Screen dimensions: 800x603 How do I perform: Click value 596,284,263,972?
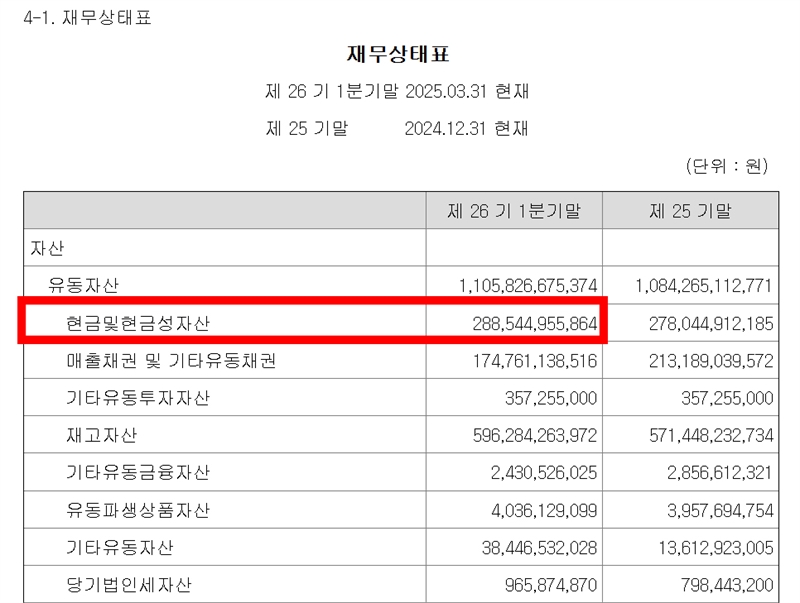pyautogui.click(x=535, y=436)
